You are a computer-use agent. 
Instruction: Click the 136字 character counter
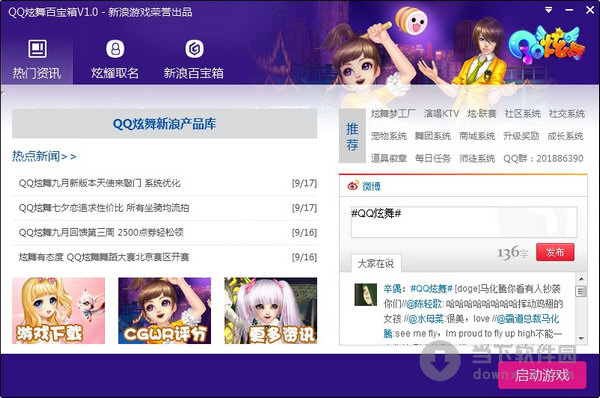(x=513, y=253)
